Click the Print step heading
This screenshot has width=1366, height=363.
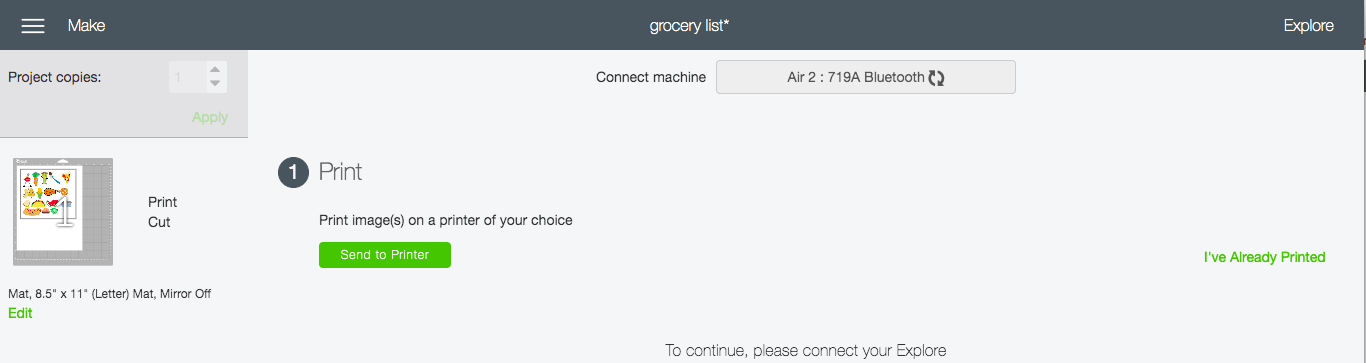point(340,172)
